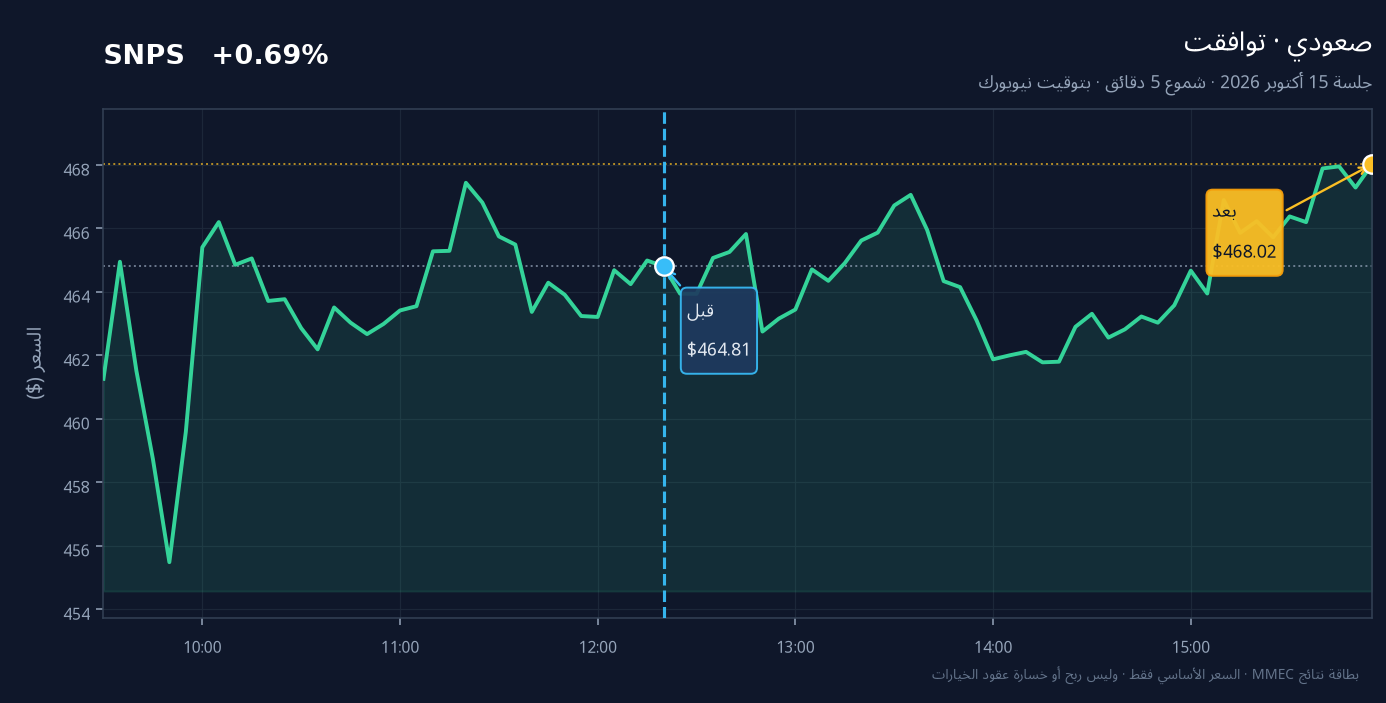Image resolution: width=1386 pixels, height=703 pixels.
Task: Click the "SNPS +0.69%" ticker heading
Action: pyautogui.click(x=216, y=56)
